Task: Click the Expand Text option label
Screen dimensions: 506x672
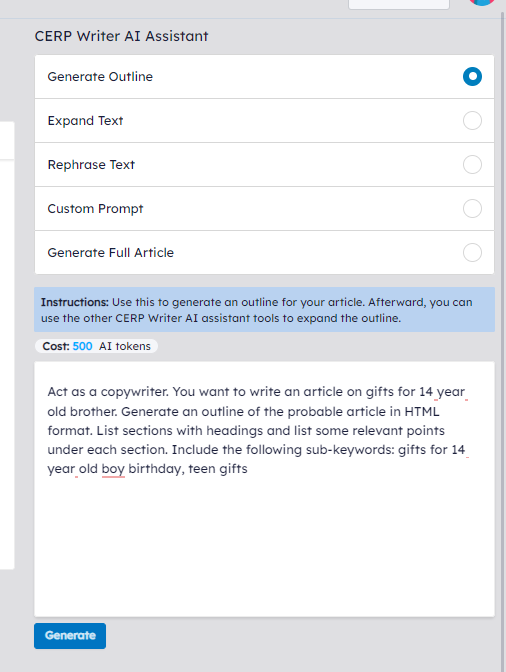Action: click(85, 121)
